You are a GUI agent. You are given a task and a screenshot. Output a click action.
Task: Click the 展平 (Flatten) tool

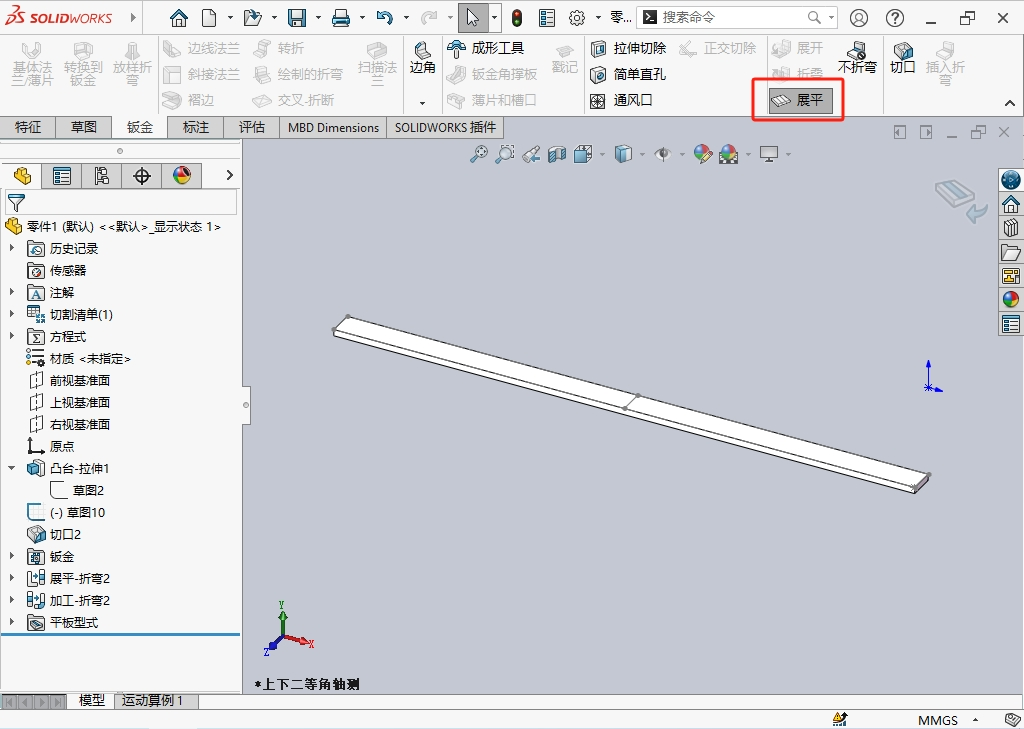point(800,100)
